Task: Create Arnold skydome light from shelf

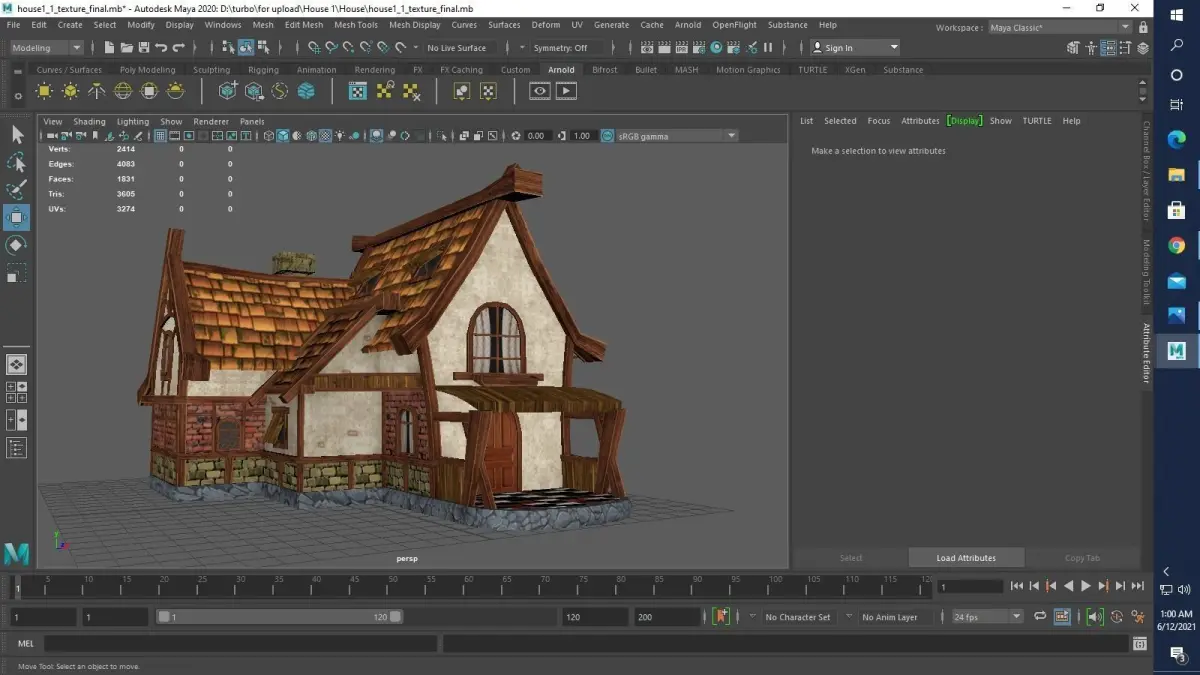Action: [123, 91]
